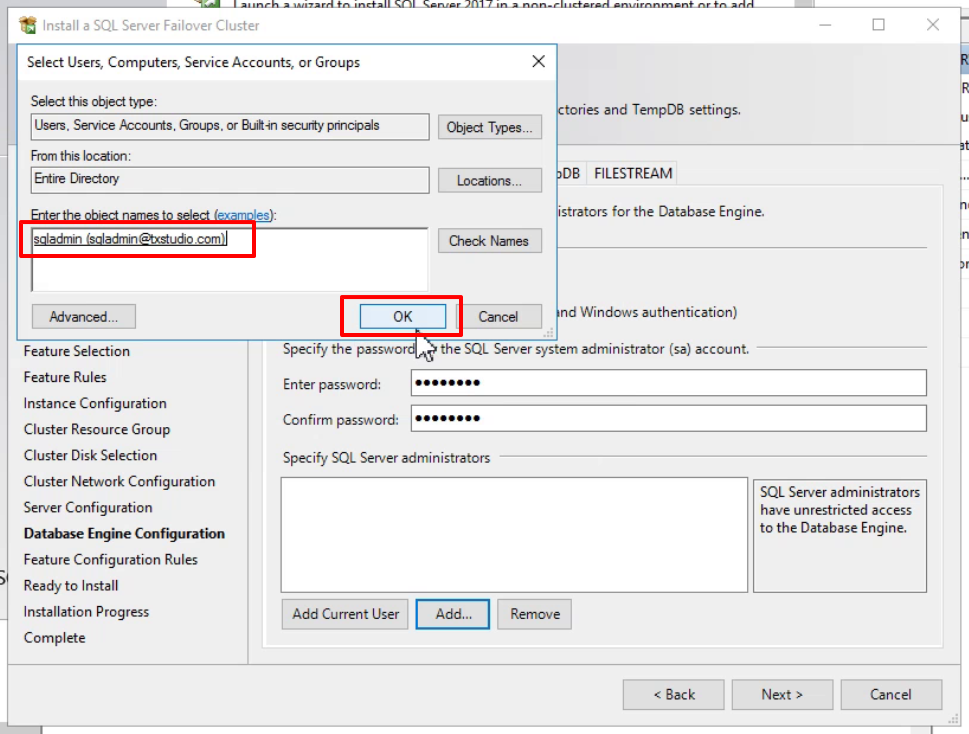Click the SQL Server administrators list box
The width and height of the screenshot is (969, 734).
514,534
